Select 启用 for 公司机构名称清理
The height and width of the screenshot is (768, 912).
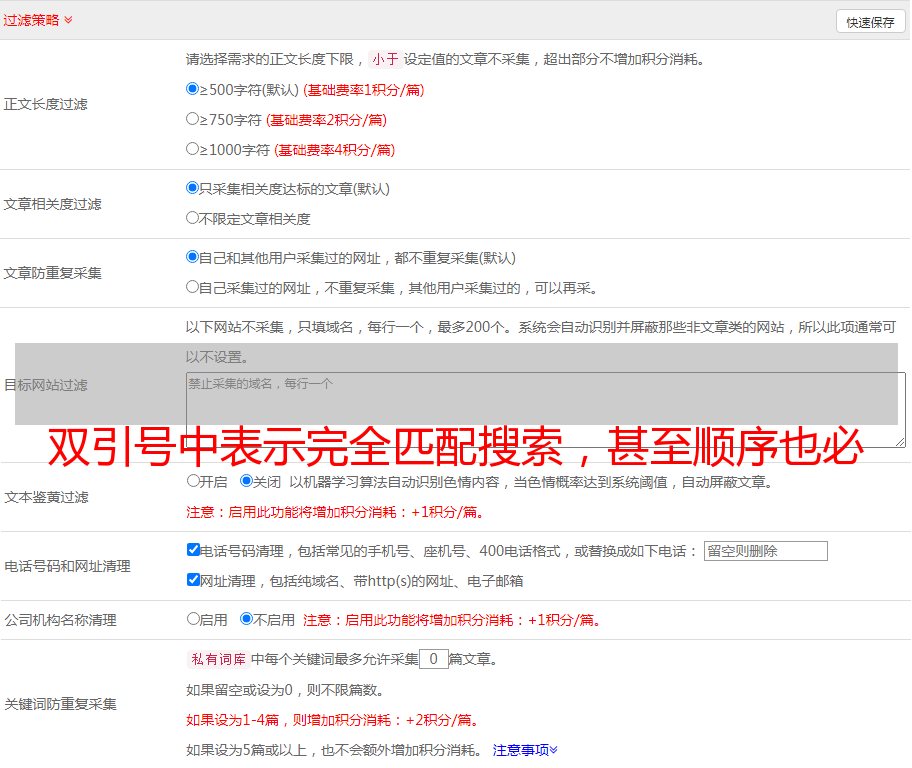[x=193, y=619]
